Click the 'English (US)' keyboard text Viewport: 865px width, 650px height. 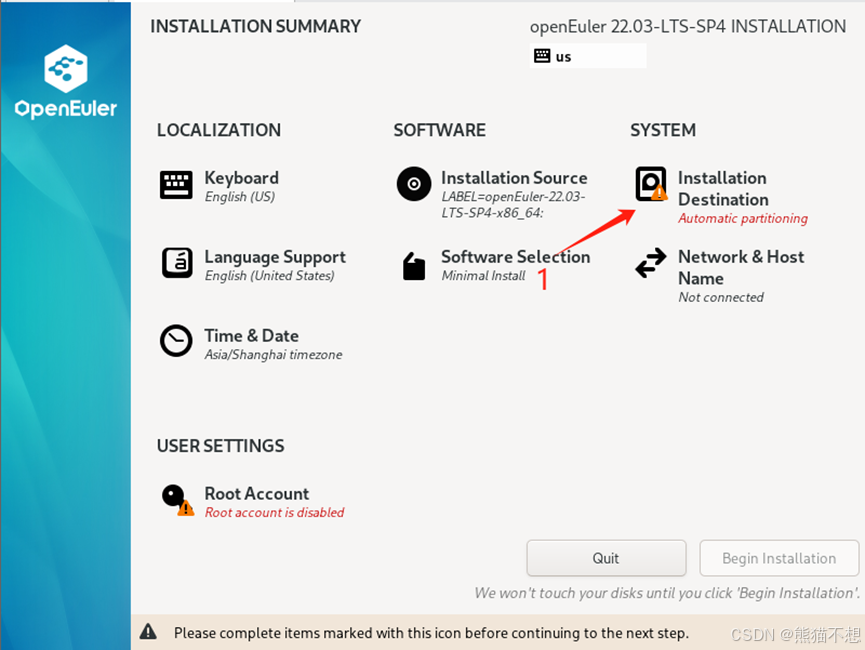tap(239, 197)
